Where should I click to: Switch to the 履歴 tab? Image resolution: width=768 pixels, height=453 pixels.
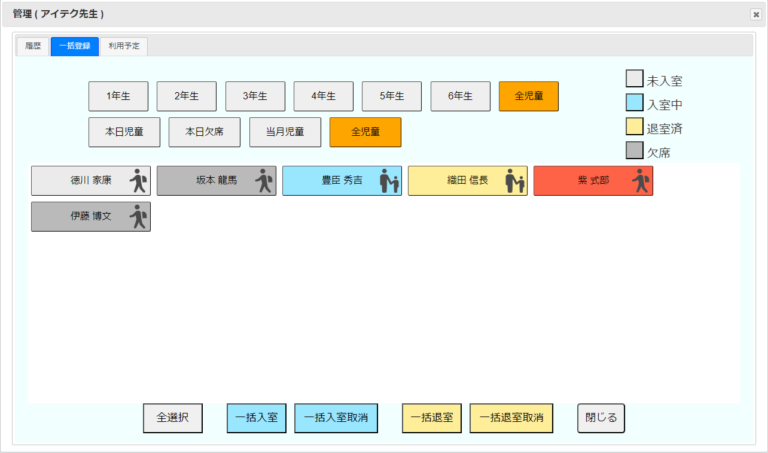pos(33,46)
